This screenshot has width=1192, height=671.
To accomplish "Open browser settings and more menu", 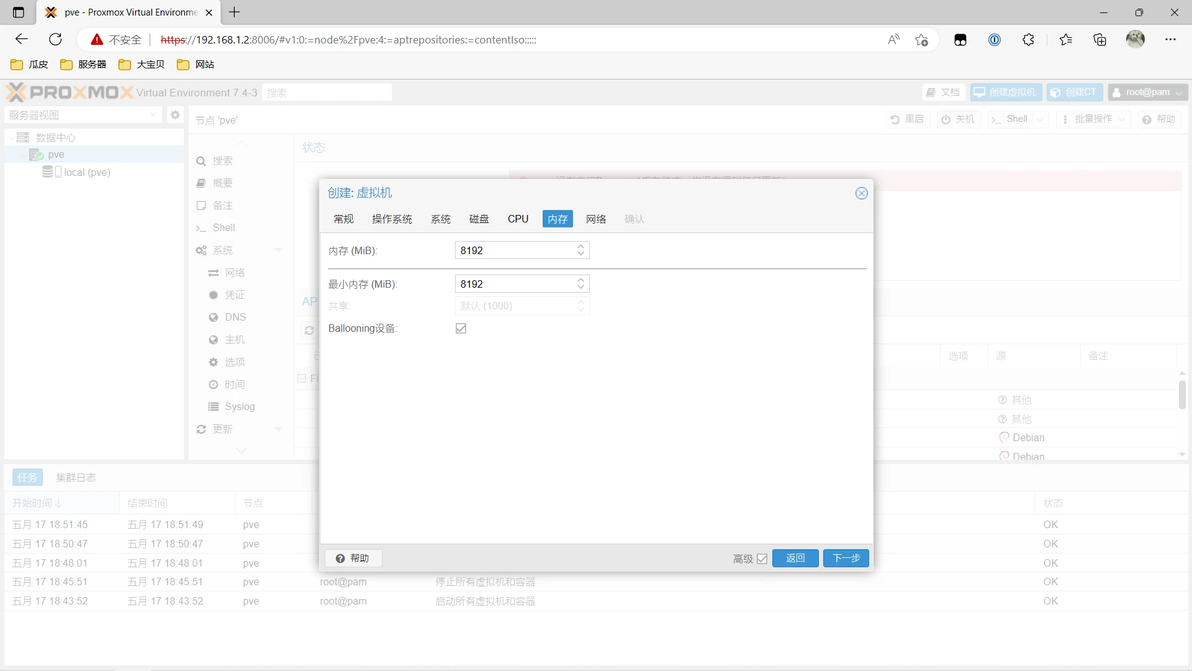I will 1170,40.
